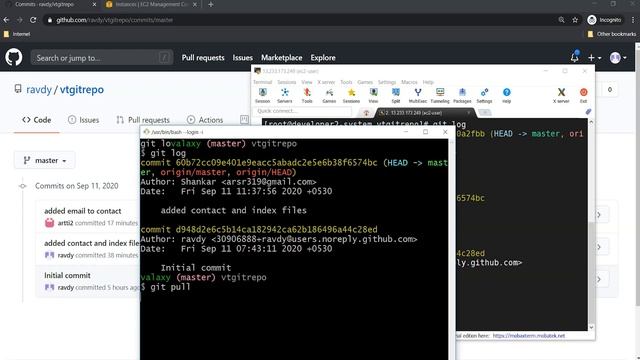640x360 pixels.
Task: Open the Chrome three-dot menu
Action: pos(633,20)
